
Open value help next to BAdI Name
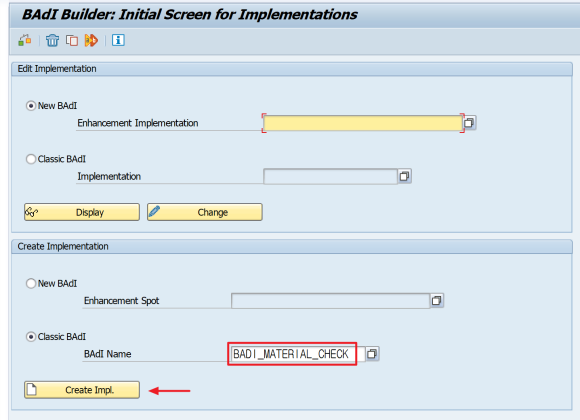[x=372, y=354]
